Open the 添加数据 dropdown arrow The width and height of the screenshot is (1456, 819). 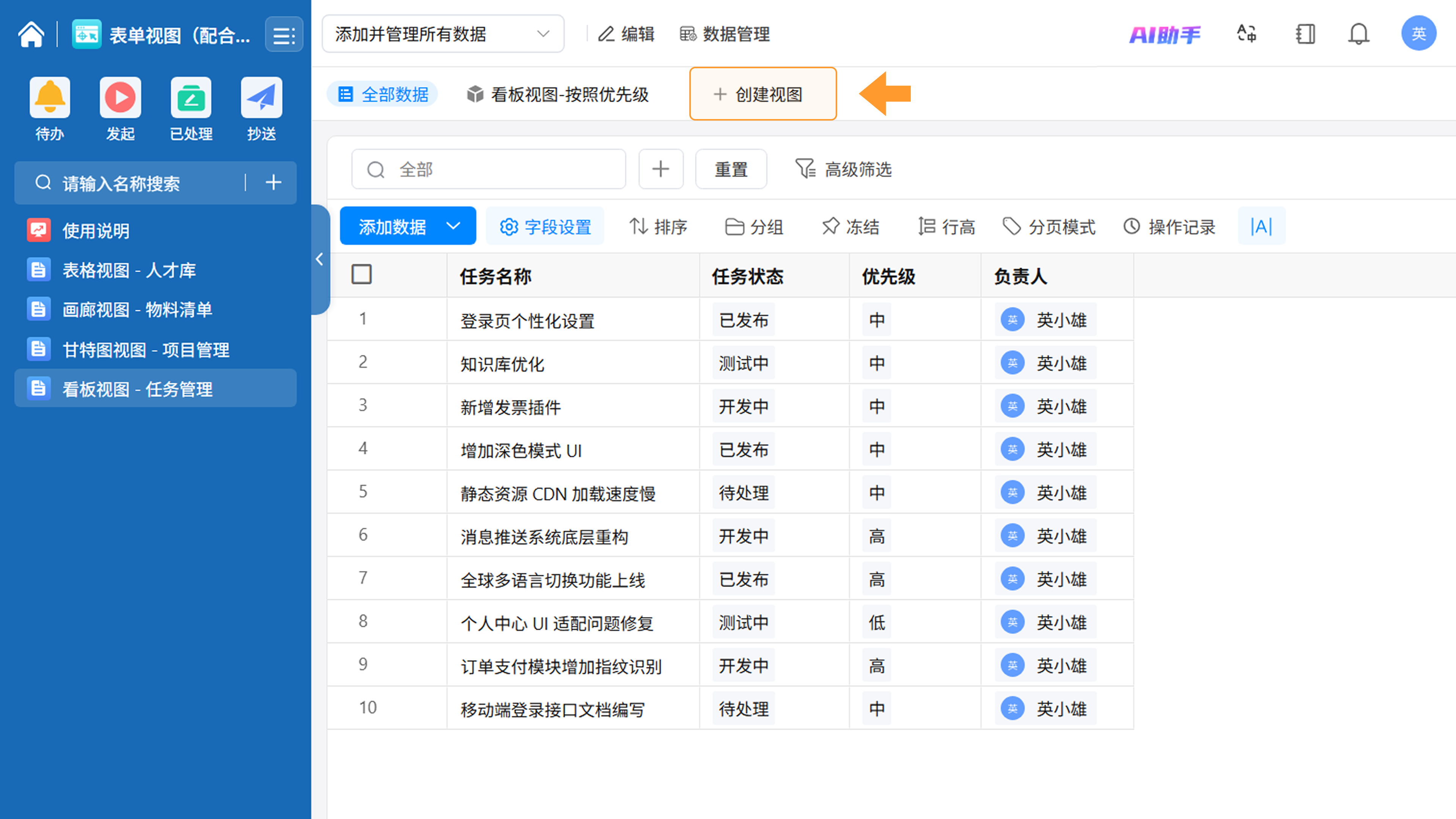pos(453,226)
